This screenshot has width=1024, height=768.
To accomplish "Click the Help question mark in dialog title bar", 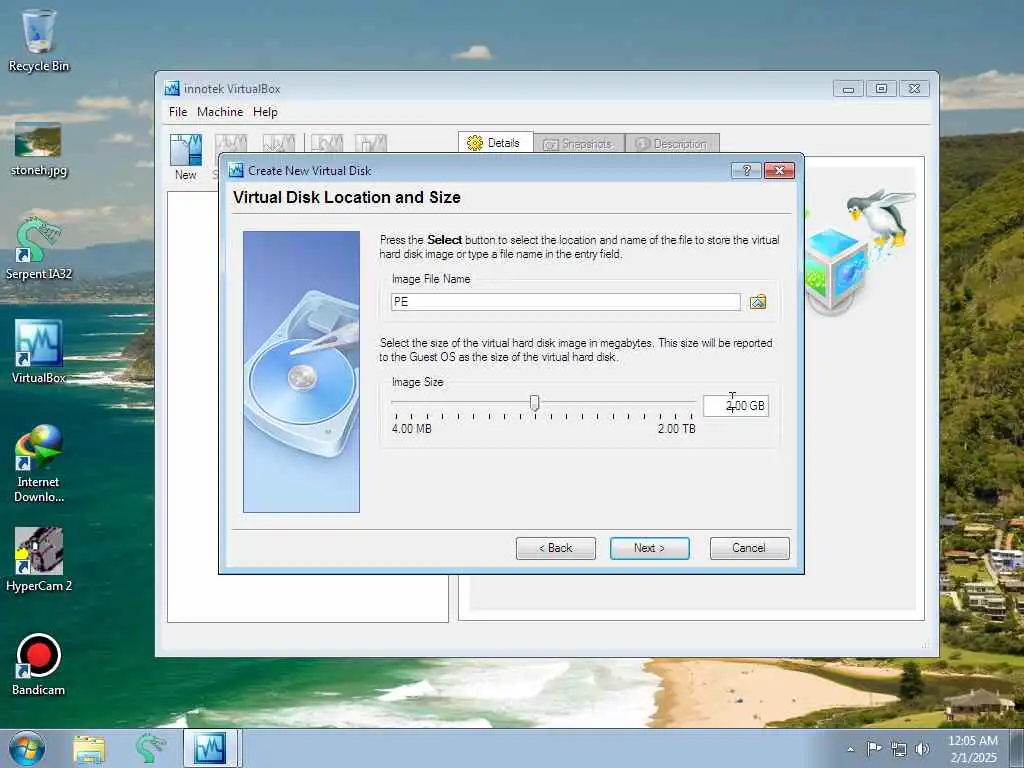I will (746, 170).
